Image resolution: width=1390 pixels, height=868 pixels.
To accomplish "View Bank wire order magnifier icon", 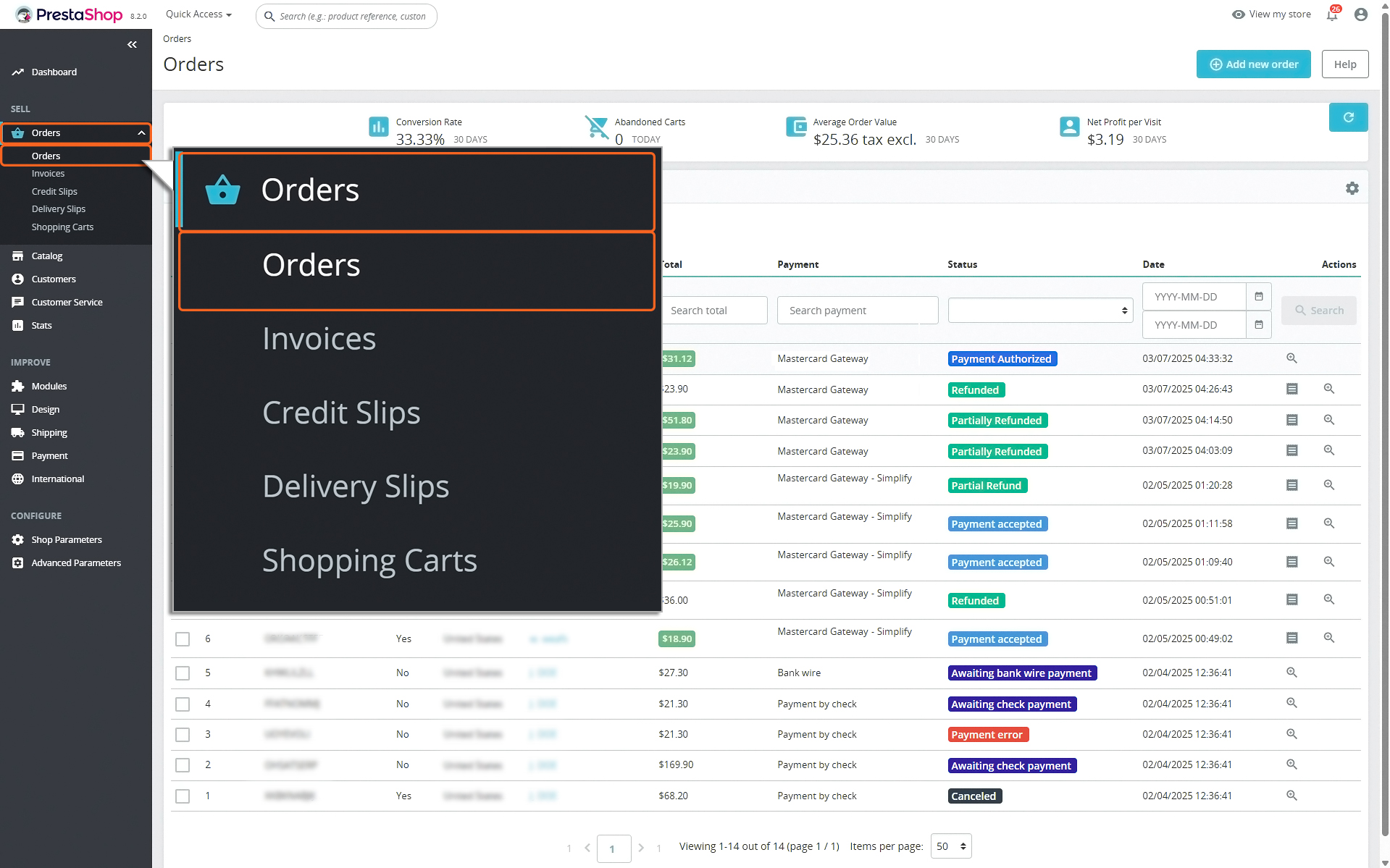I will pyautogui.click(x=1291, y=673).
